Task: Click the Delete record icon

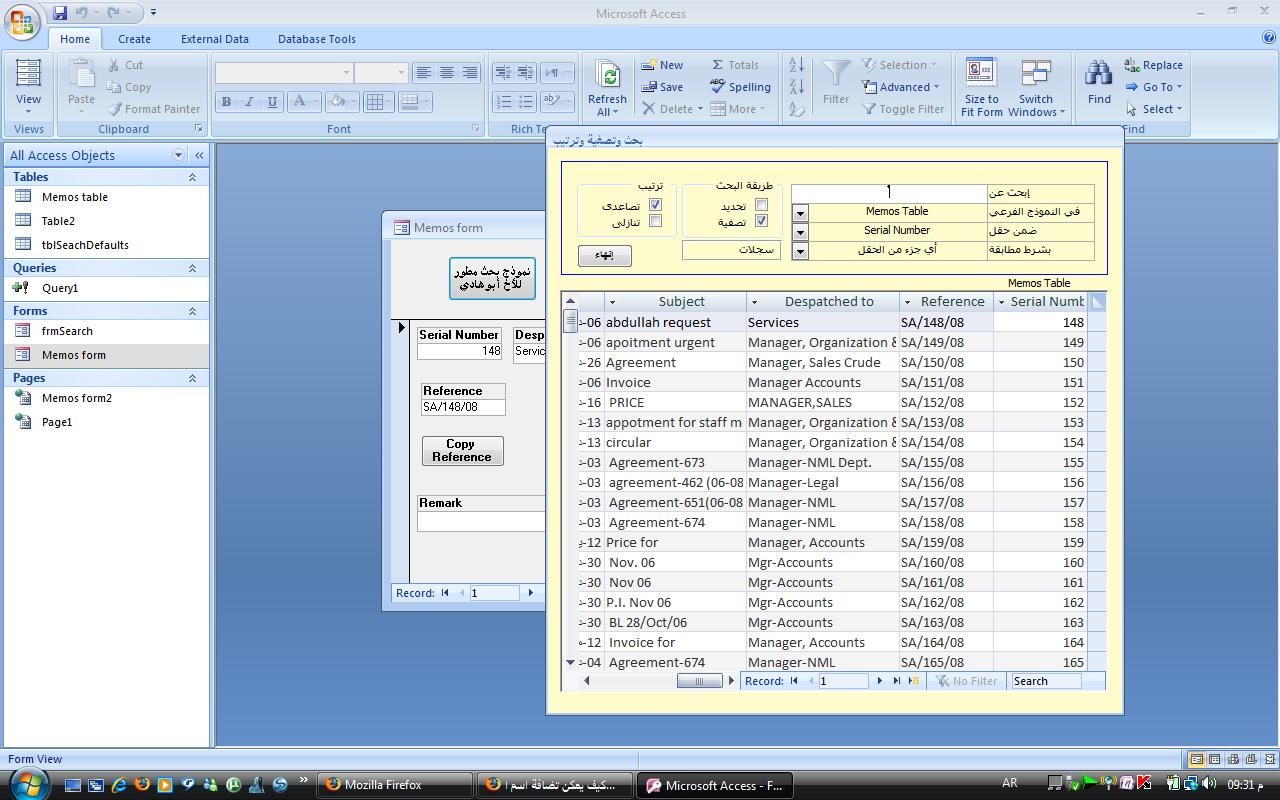Action: click(x=649, y=108)
